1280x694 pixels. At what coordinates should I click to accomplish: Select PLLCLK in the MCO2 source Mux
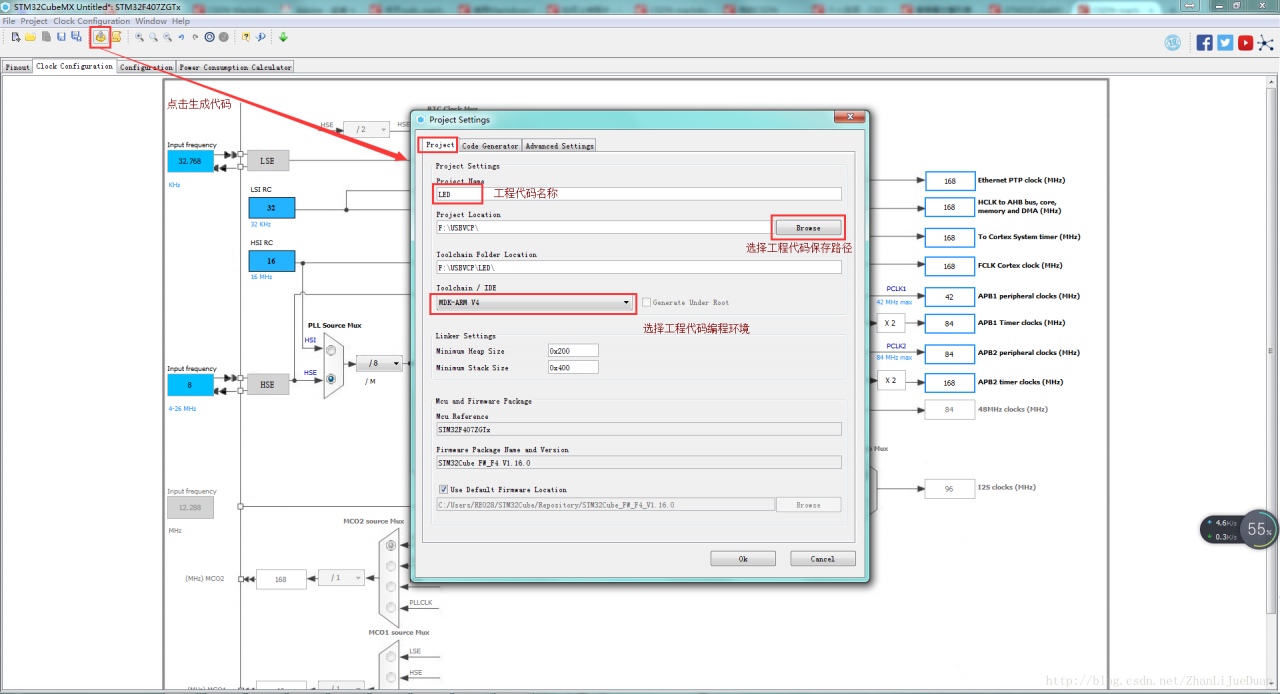click(x=390, y=607)
